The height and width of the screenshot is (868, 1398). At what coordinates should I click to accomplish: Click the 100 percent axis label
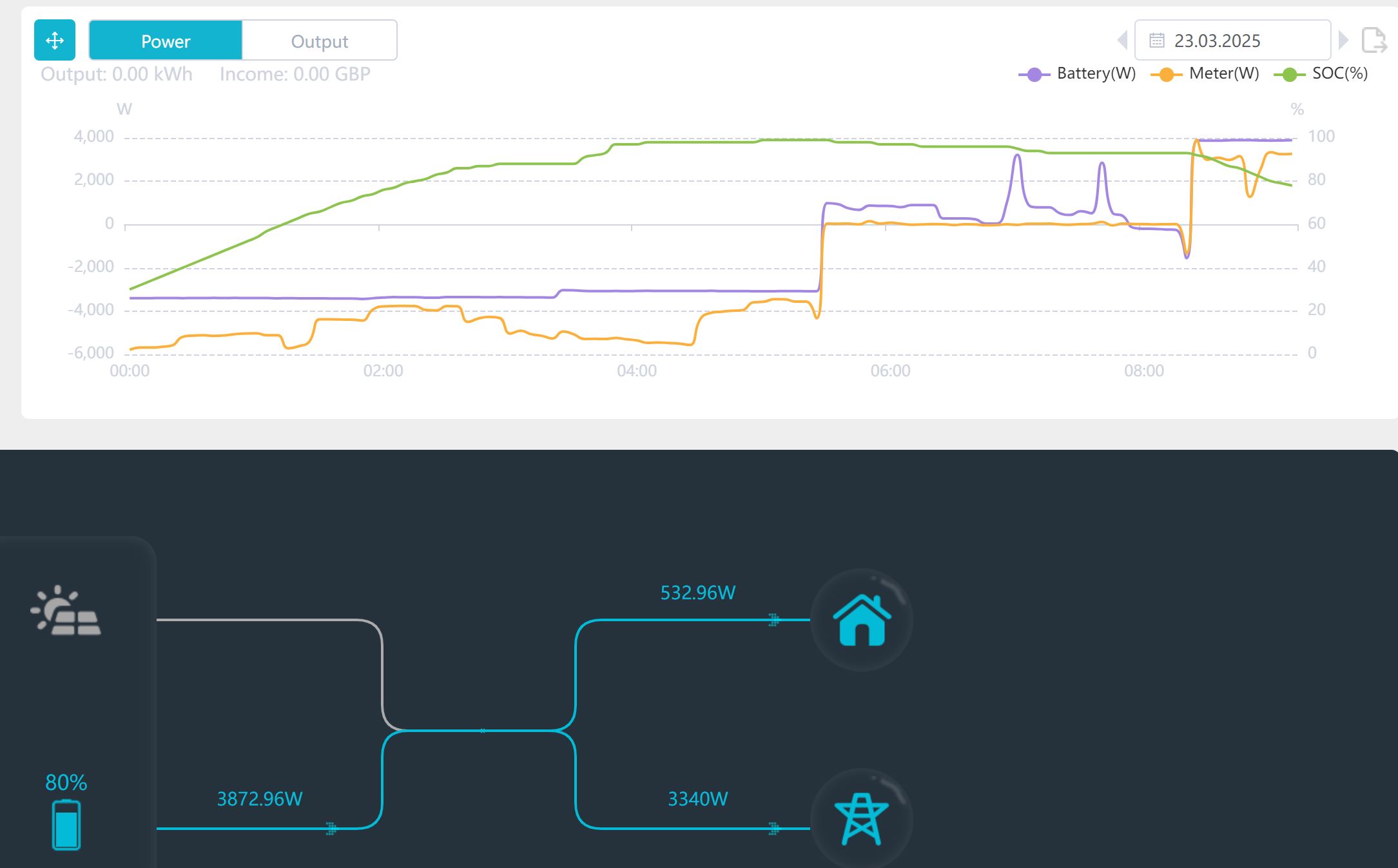click(x=1321, y=137)
